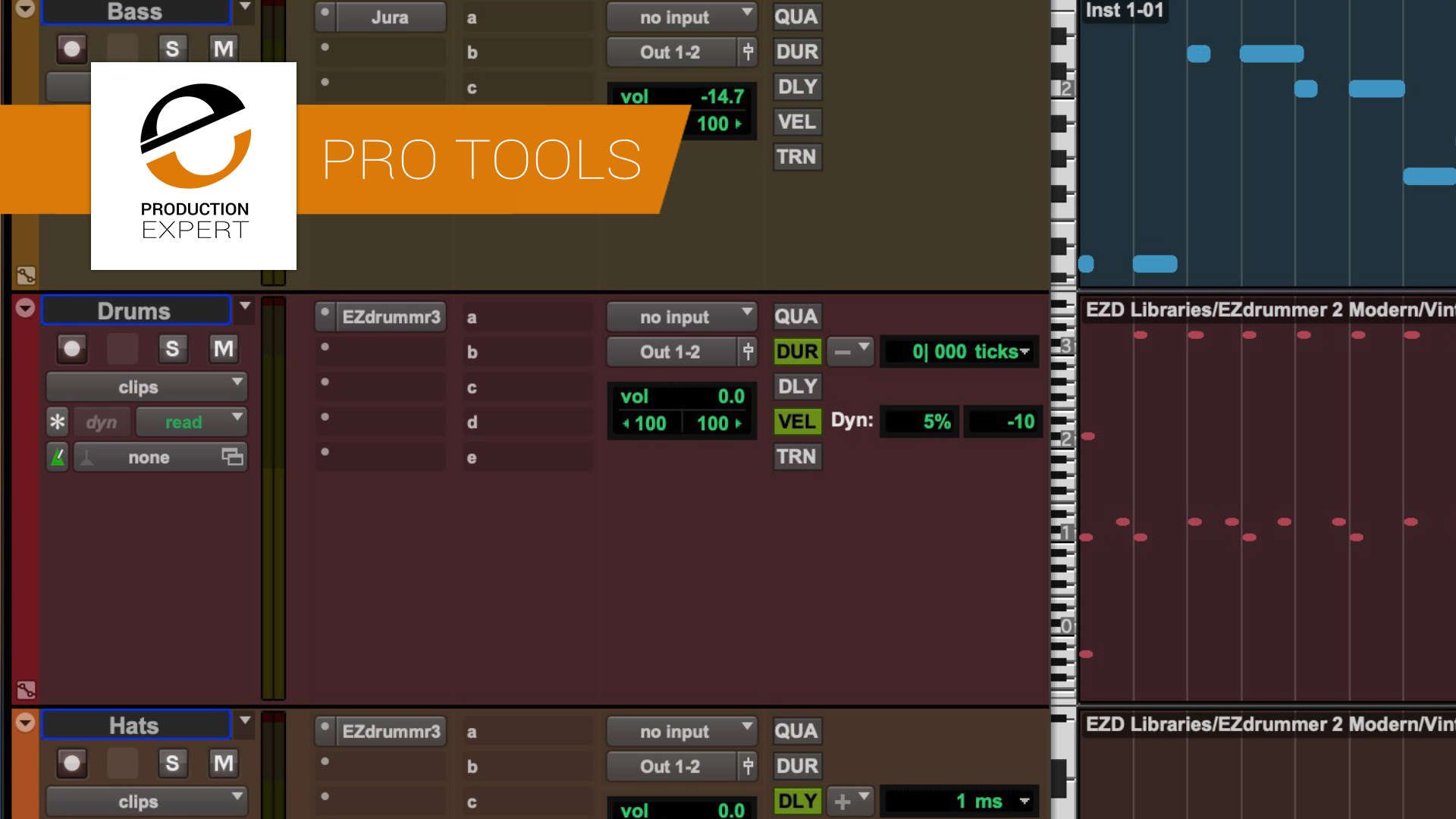Screen dimensions: 1456x819
Task: Mute the Drums track
Action: pos(223,349)
